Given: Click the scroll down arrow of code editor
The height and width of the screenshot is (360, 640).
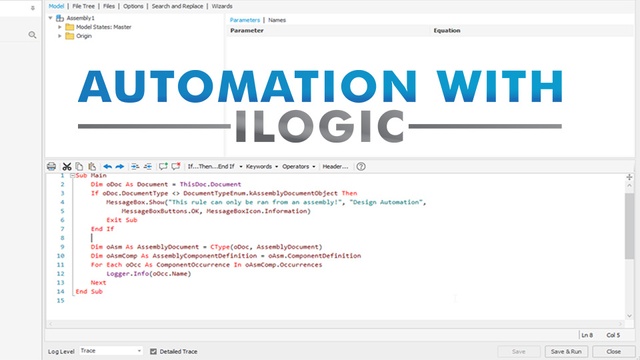Looking at the screenshot, I should pyautogui.click(x=629, y=316).
